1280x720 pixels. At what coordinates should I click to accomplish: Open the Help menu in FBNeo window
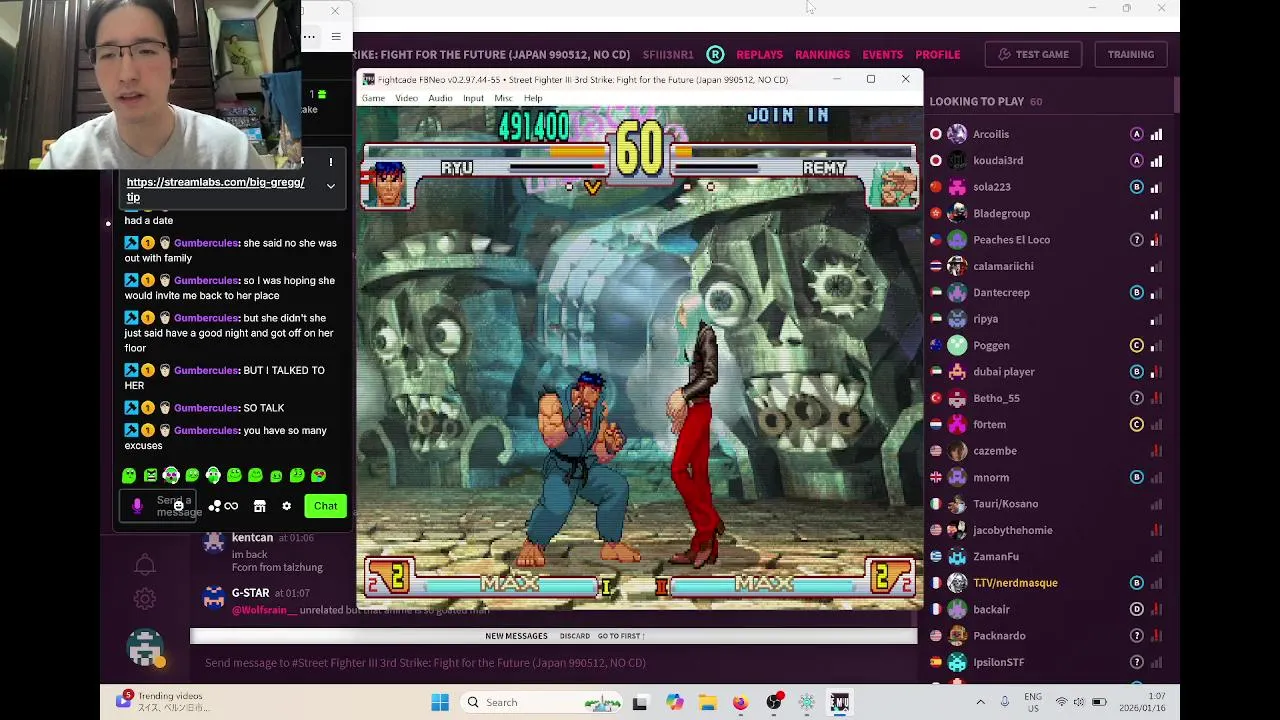click(533, 98)
